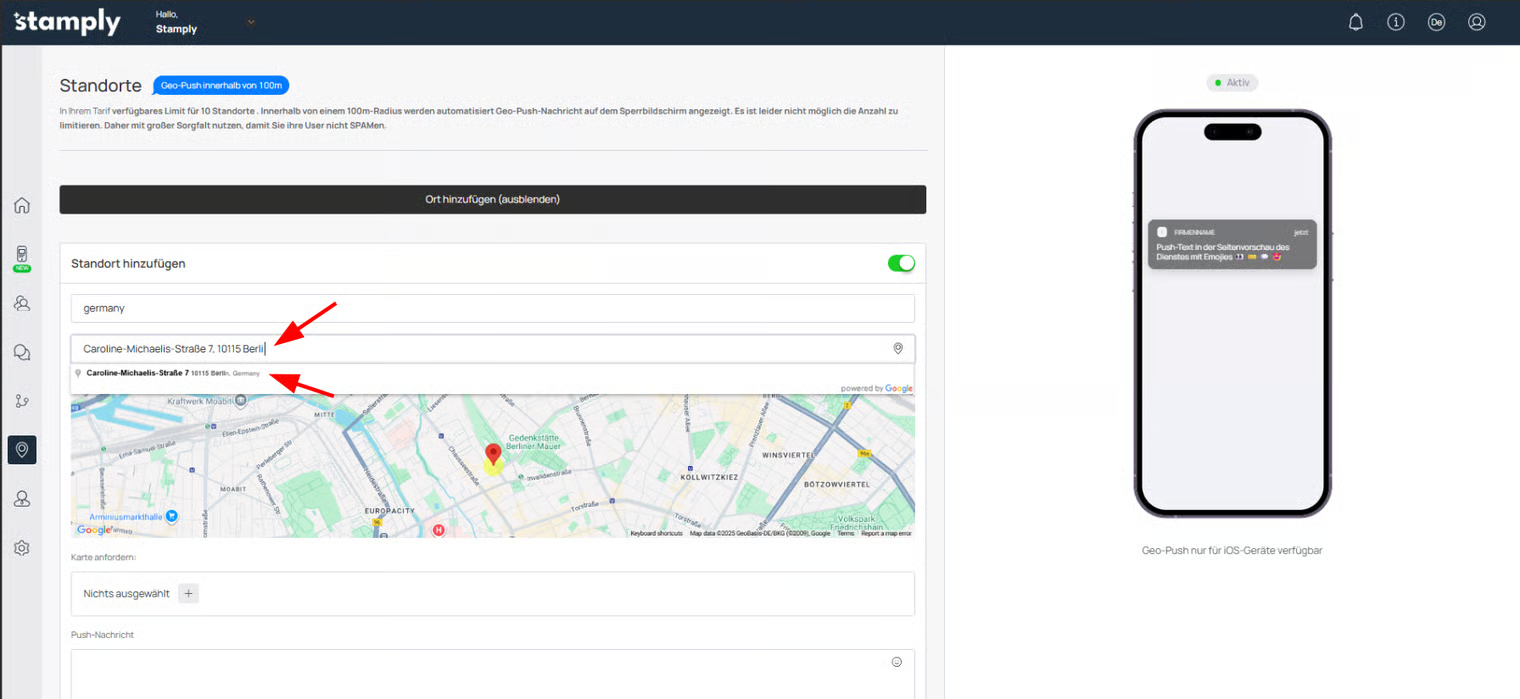
Task: Open the settings gear icon in the sidebar
Action: 22,548
